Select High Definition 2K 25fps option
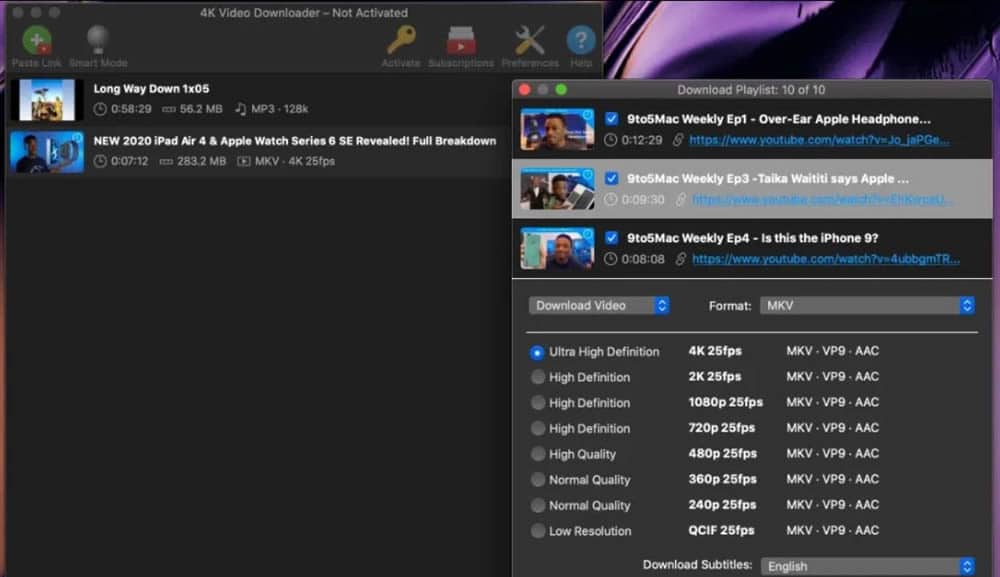The width and height of the screenshot is (1000, 577). 538,377
